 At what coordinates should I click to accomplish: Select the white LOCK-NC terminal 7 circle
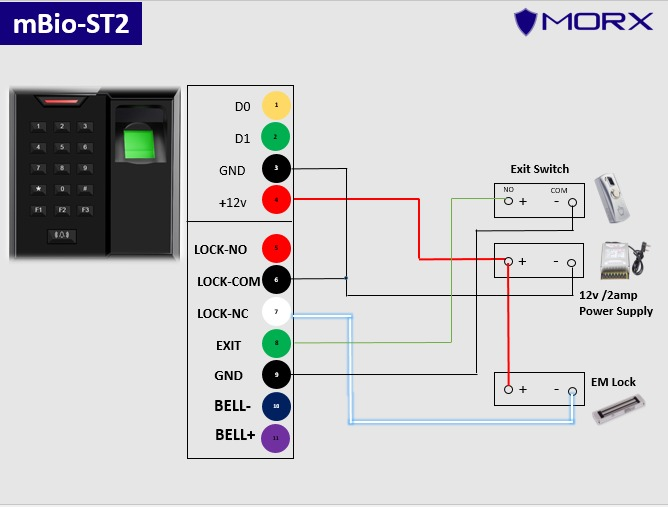tap(276, 313)
